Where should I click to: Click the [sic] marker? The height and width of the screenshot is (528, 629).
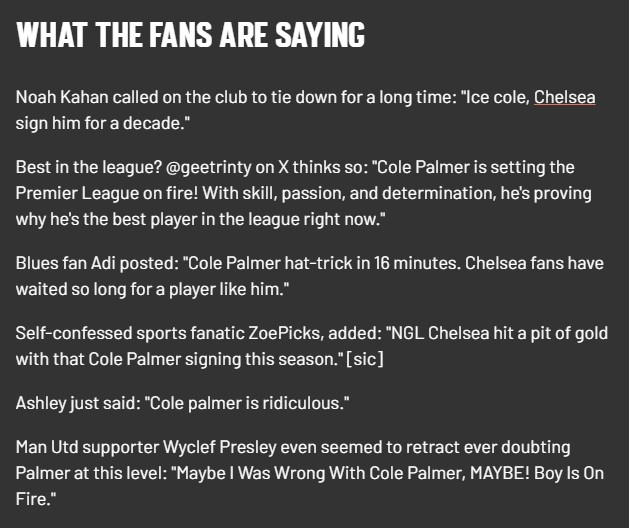coord(363,358)
